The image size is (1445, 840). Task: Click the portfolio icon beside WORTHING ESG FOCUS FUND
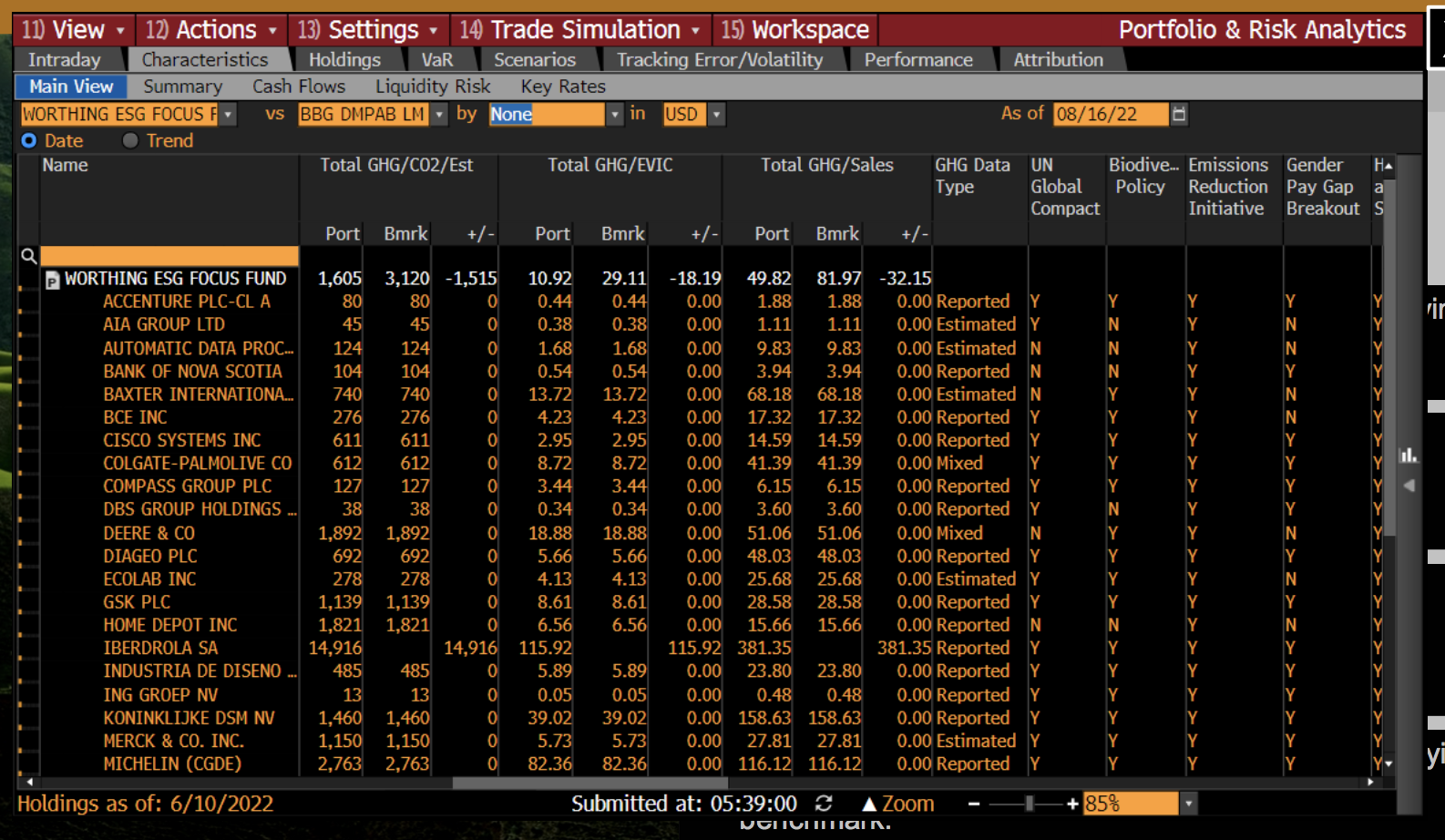pyautogui.click(x=52, y=280)
